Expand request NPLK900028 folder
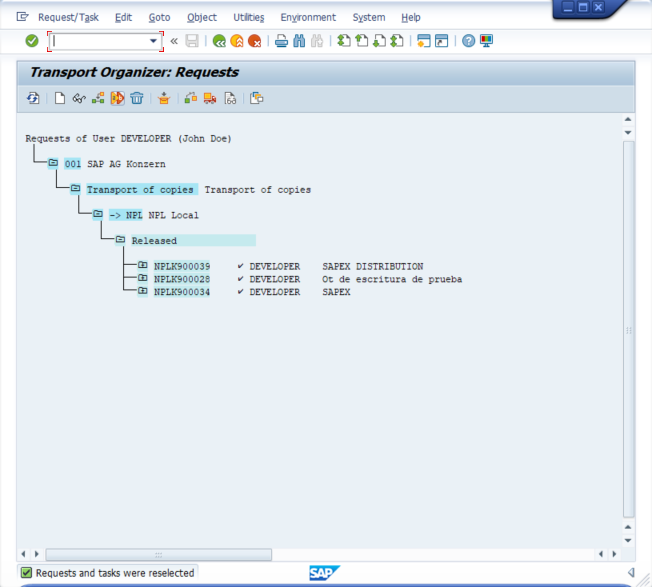652x587 pixels. tap(143, 278)
